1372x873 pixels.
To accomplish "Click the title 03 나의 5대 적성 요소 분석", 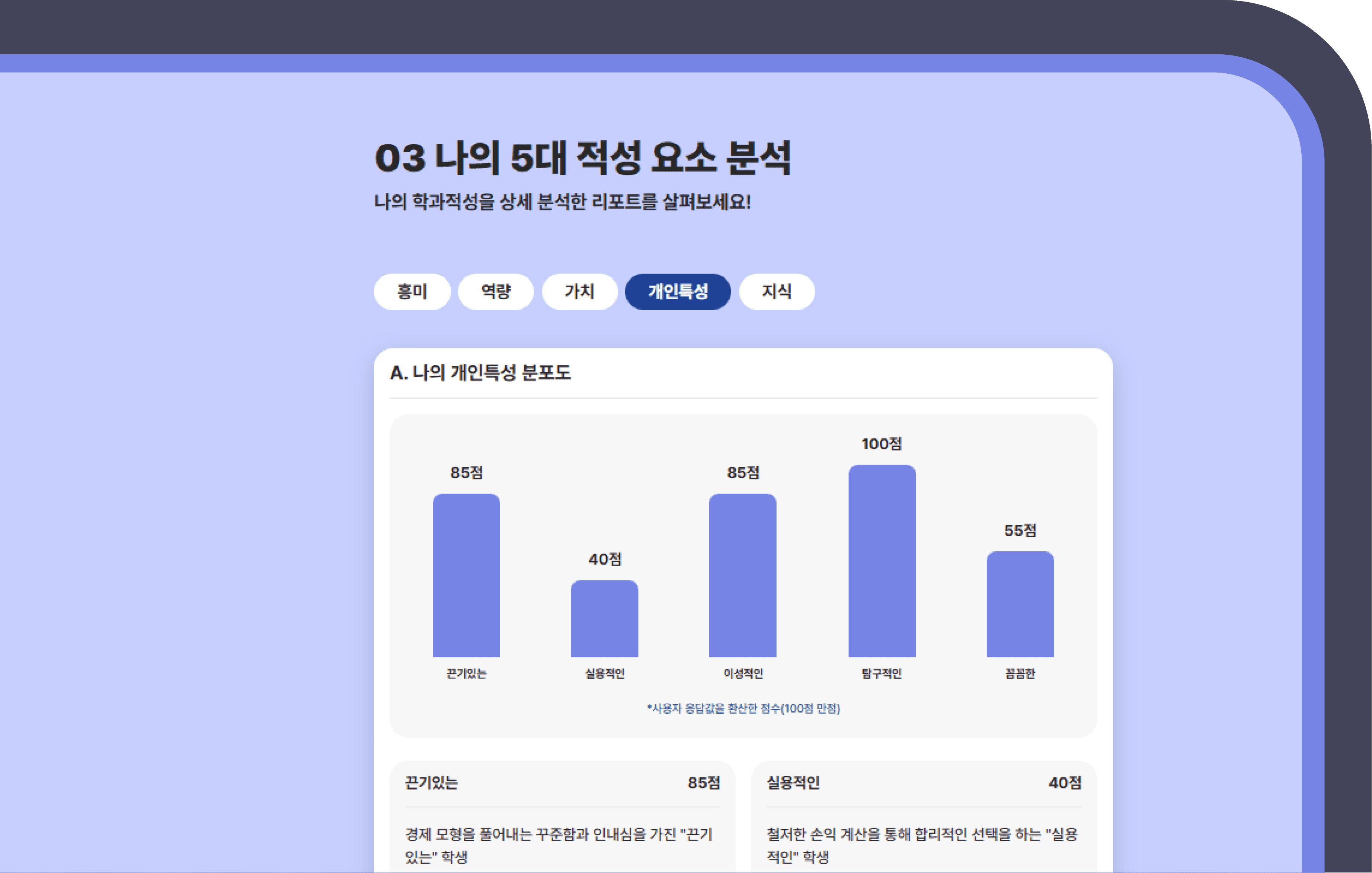I will (x=582, y=158).
